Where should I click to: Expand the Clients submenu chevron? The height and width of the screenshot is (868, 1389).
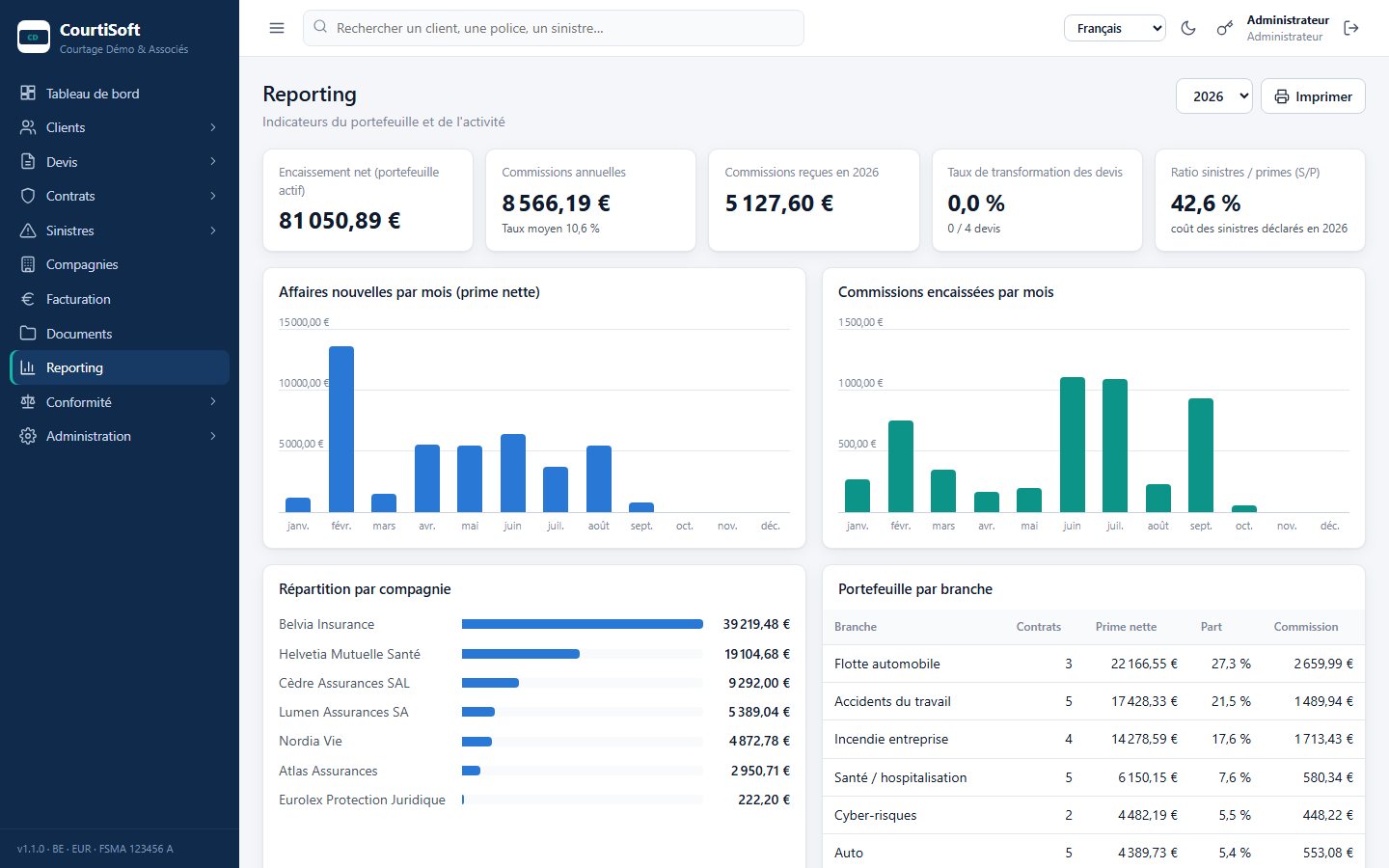point(213,127)
